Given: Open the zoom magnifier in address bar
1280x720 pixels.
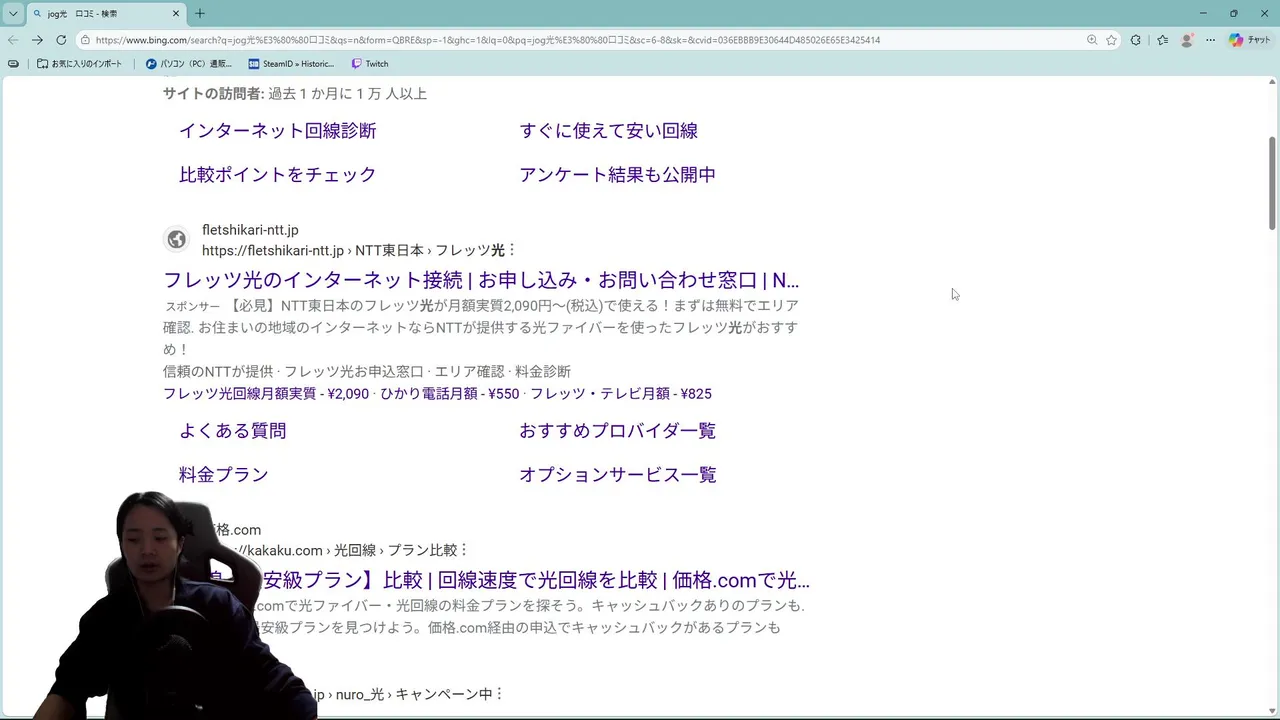Looking at the screenshot, I should 1092,40.
